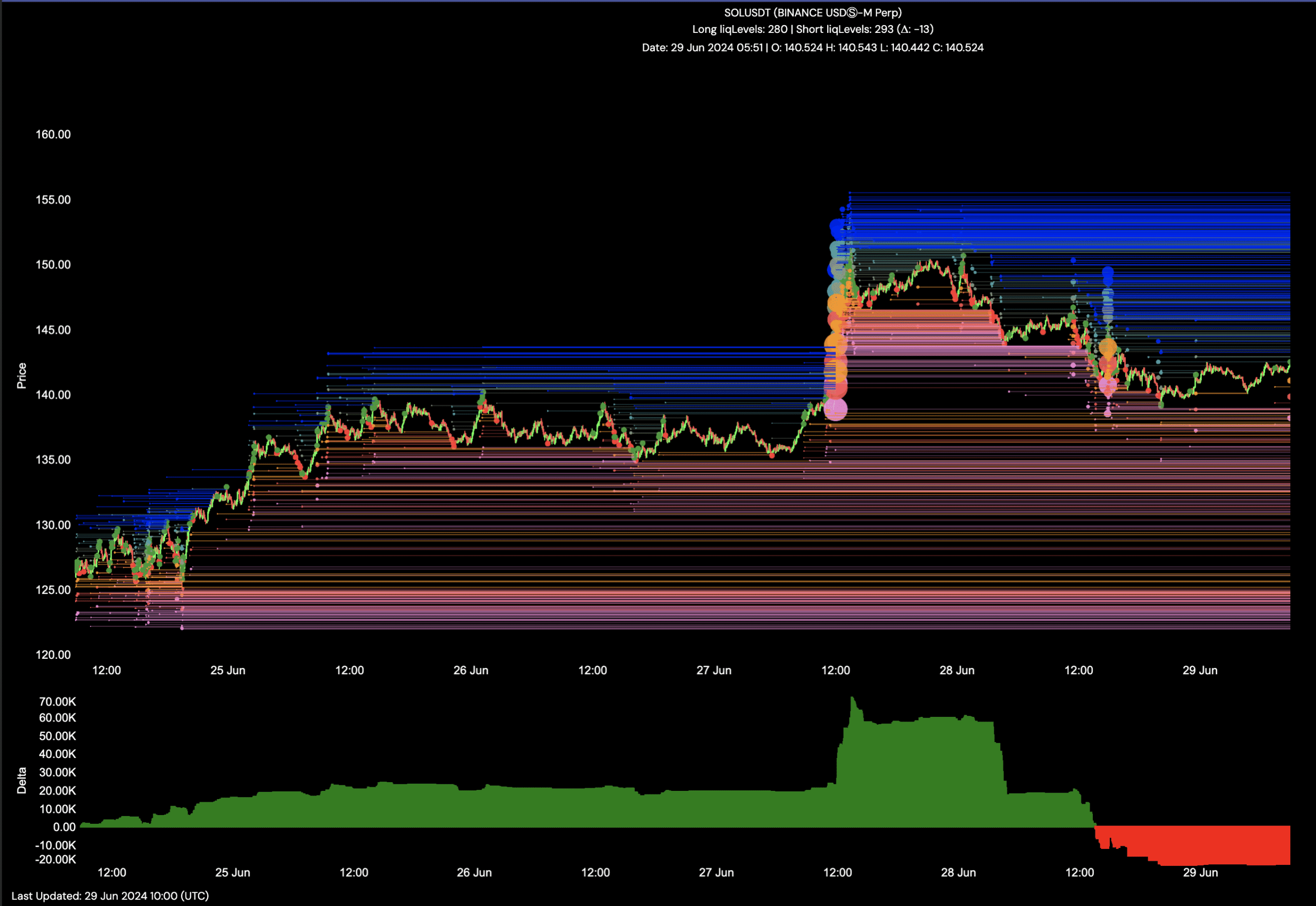The height and width of the screenshot is (906, 1316).
Task: Click the vertical Price axis title
Action: [x=22, y=376]
